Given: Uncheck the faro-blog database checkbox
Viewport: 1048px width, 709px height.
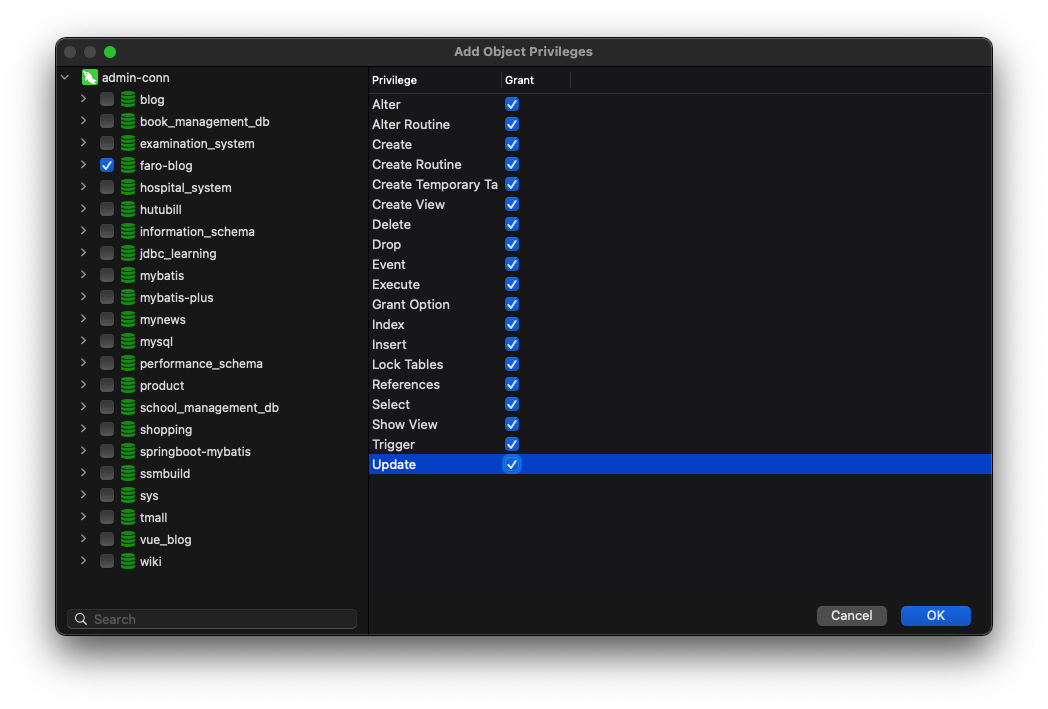Looking at the screenshot, I should tap(106, 165).
